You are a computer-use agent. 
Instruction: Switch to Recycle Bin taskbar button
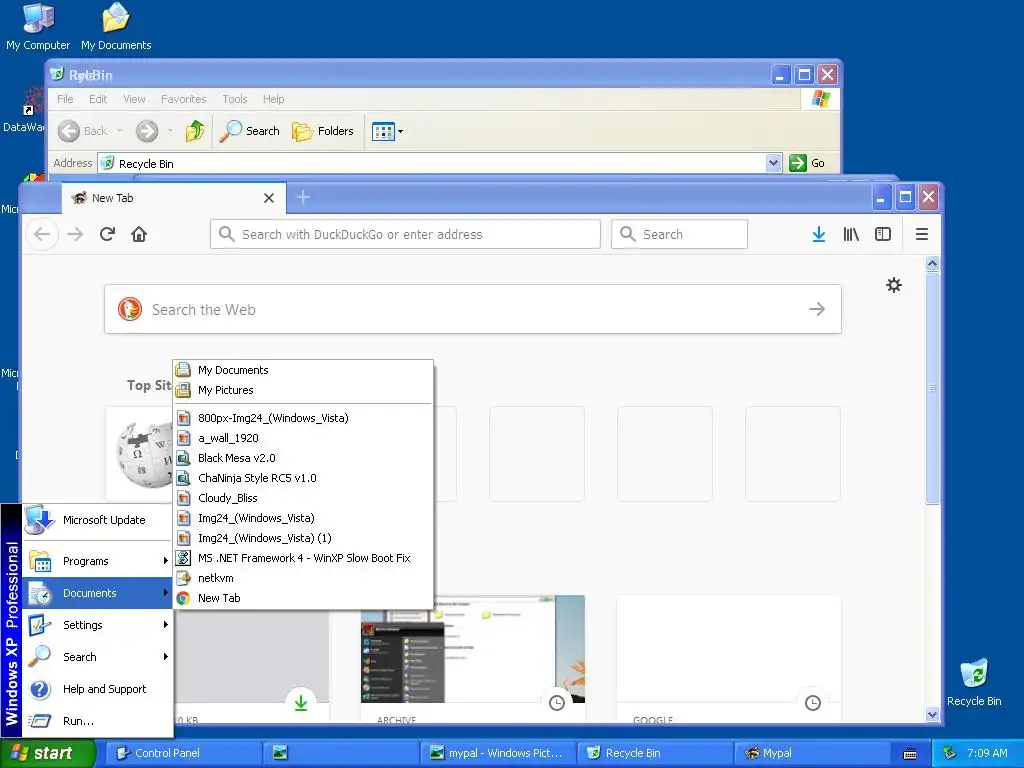click(x=655, y=753)
